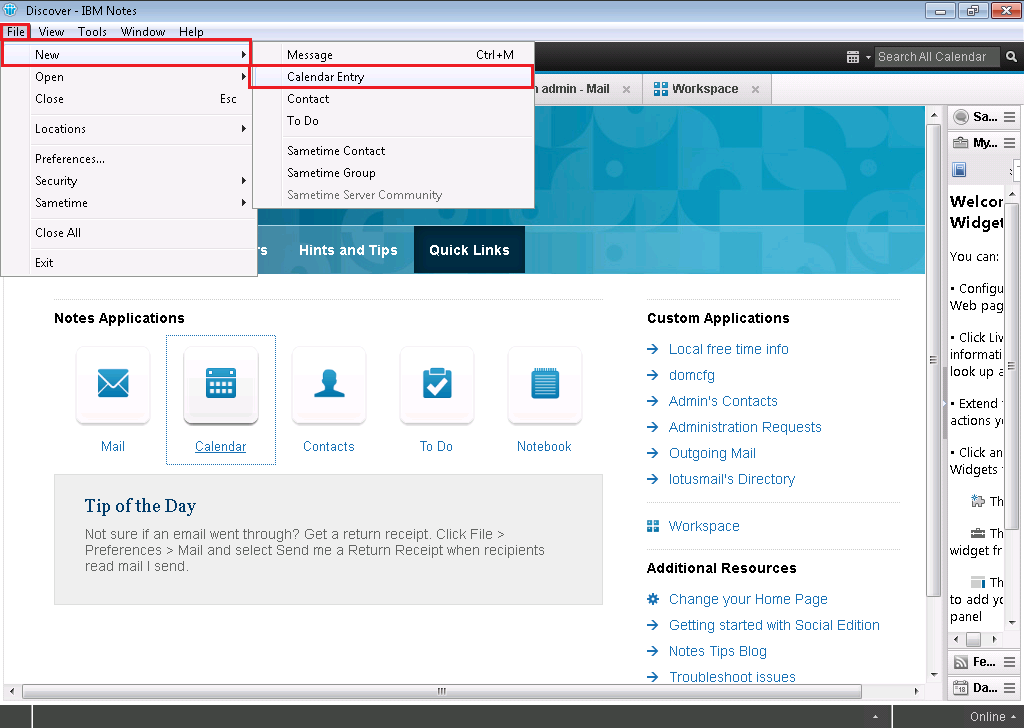Open the To Do application icon
This screenshot has width=1024, height=728.
(x=436, y=384)
